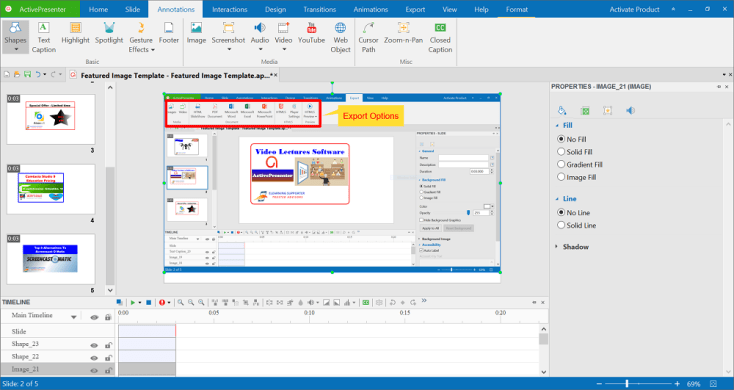
Task: Select the Solid Line radio option
Action: [561, 225]
